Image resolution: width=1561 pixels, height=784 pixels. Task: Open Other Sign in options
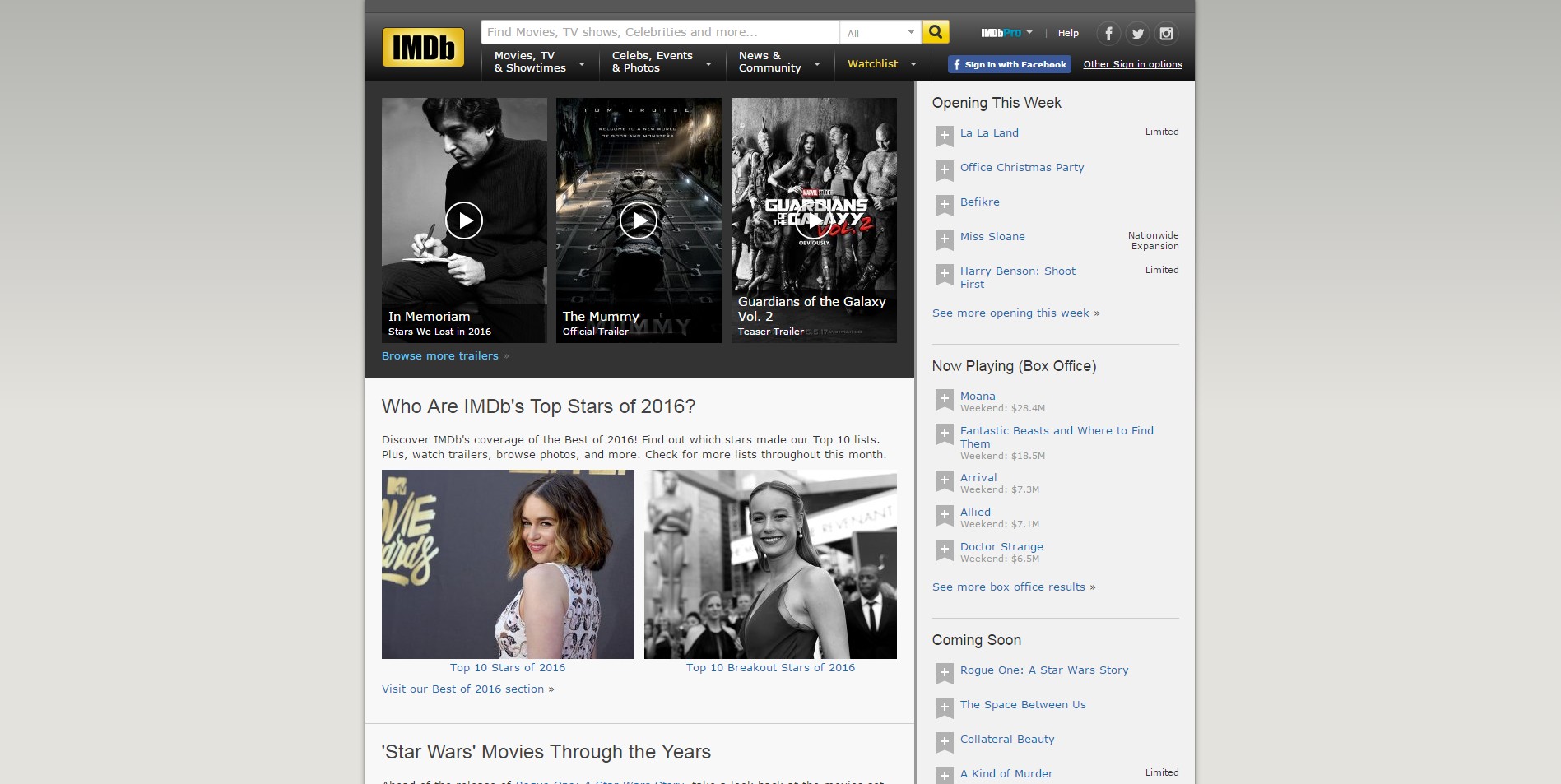[1132, 64]
